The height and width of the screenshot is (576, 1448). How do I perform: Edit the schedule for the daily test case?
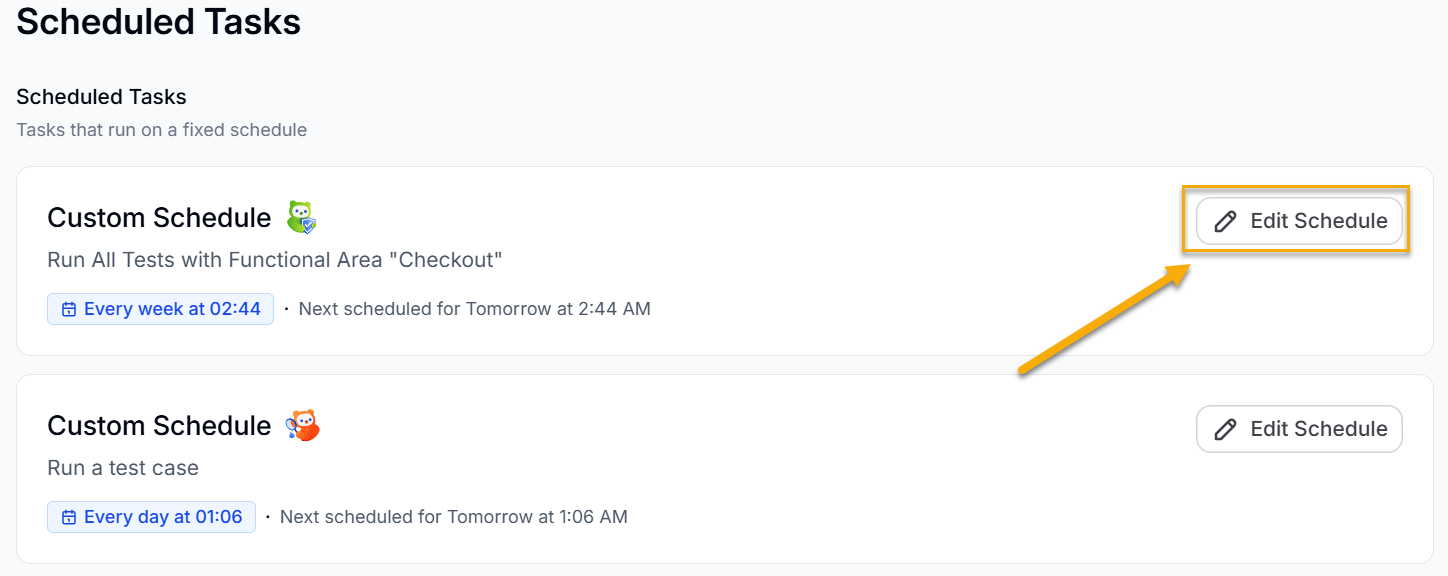[x=1298, y=428]
